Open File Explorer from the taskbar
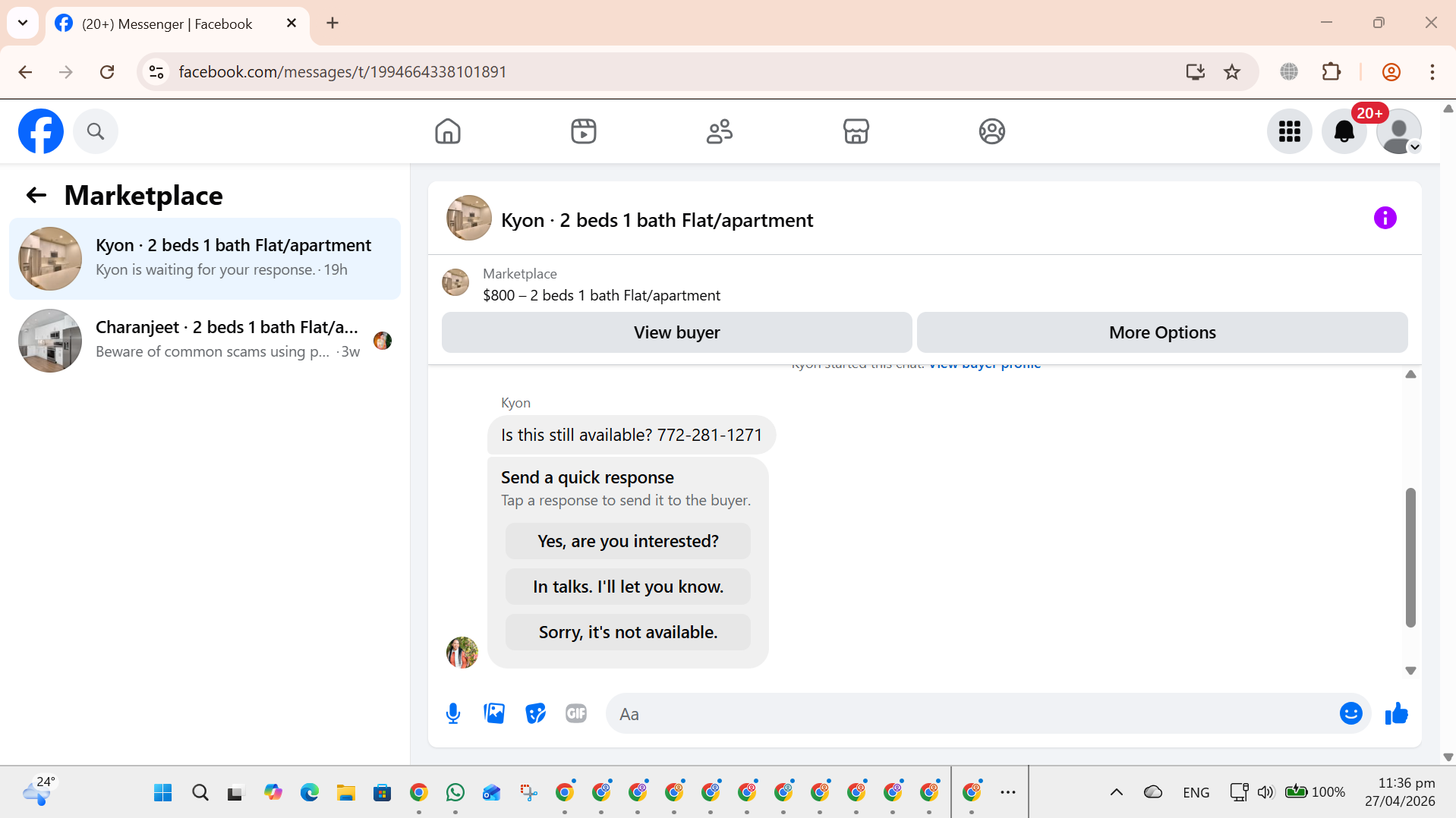 click(346, 793)
